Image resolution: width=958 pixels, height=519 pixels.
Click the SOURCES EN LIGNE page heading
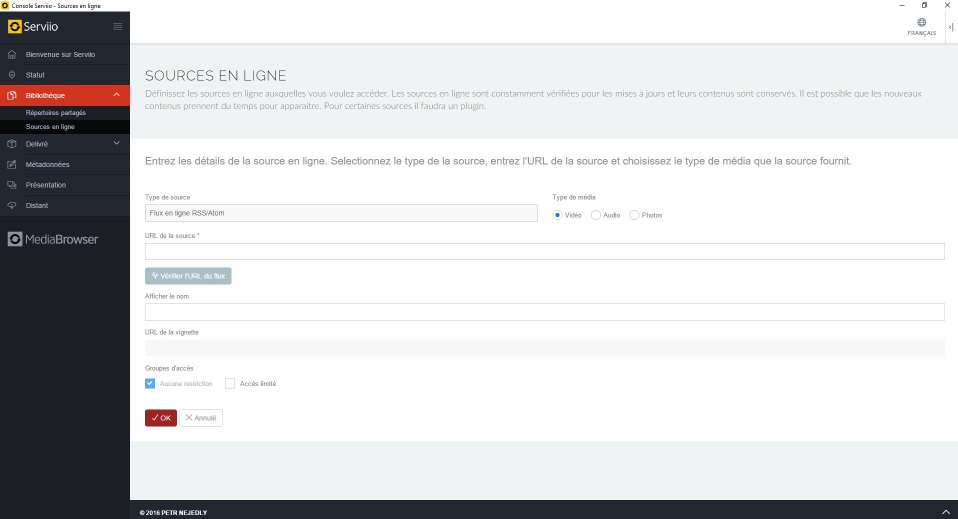pos(216,76)
